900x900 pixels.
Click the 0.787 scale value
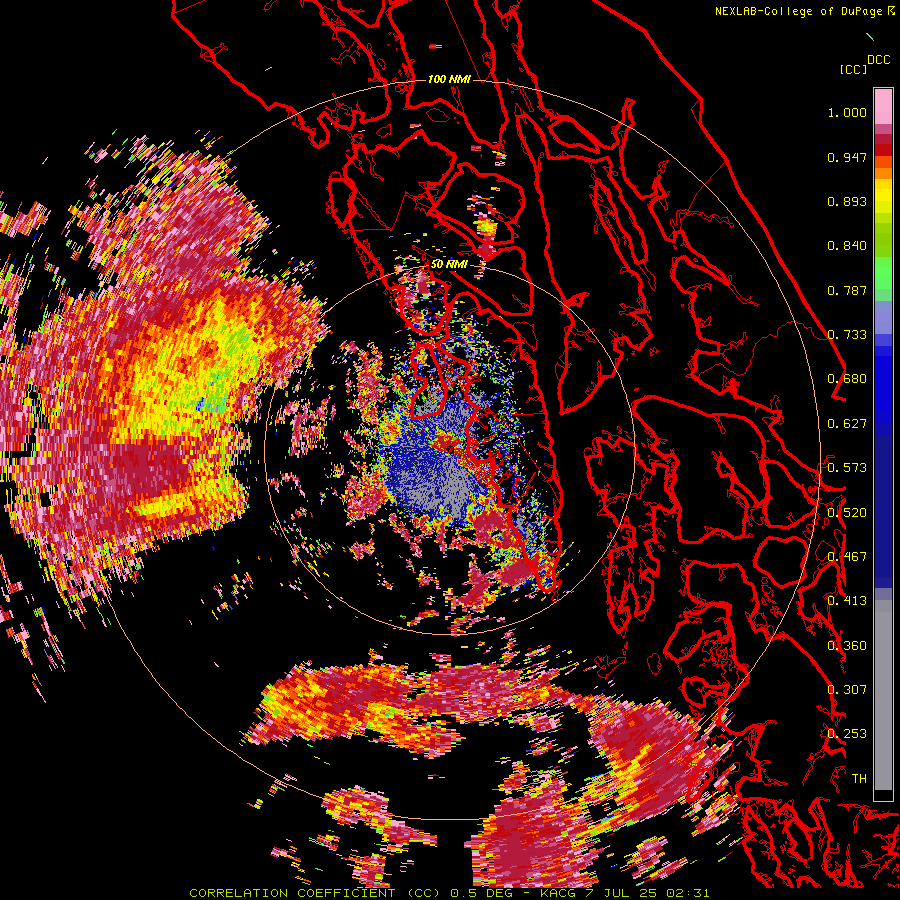point(847,290)
